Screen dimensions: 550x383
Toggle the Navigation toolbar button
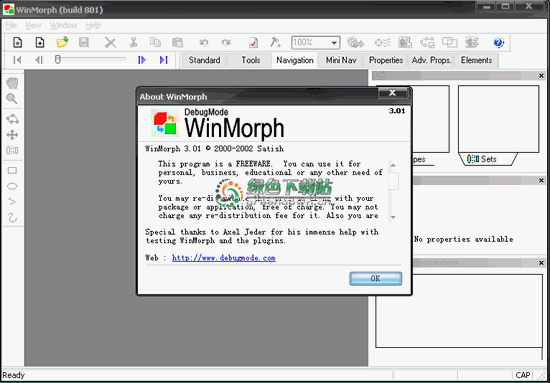(295, 60)
